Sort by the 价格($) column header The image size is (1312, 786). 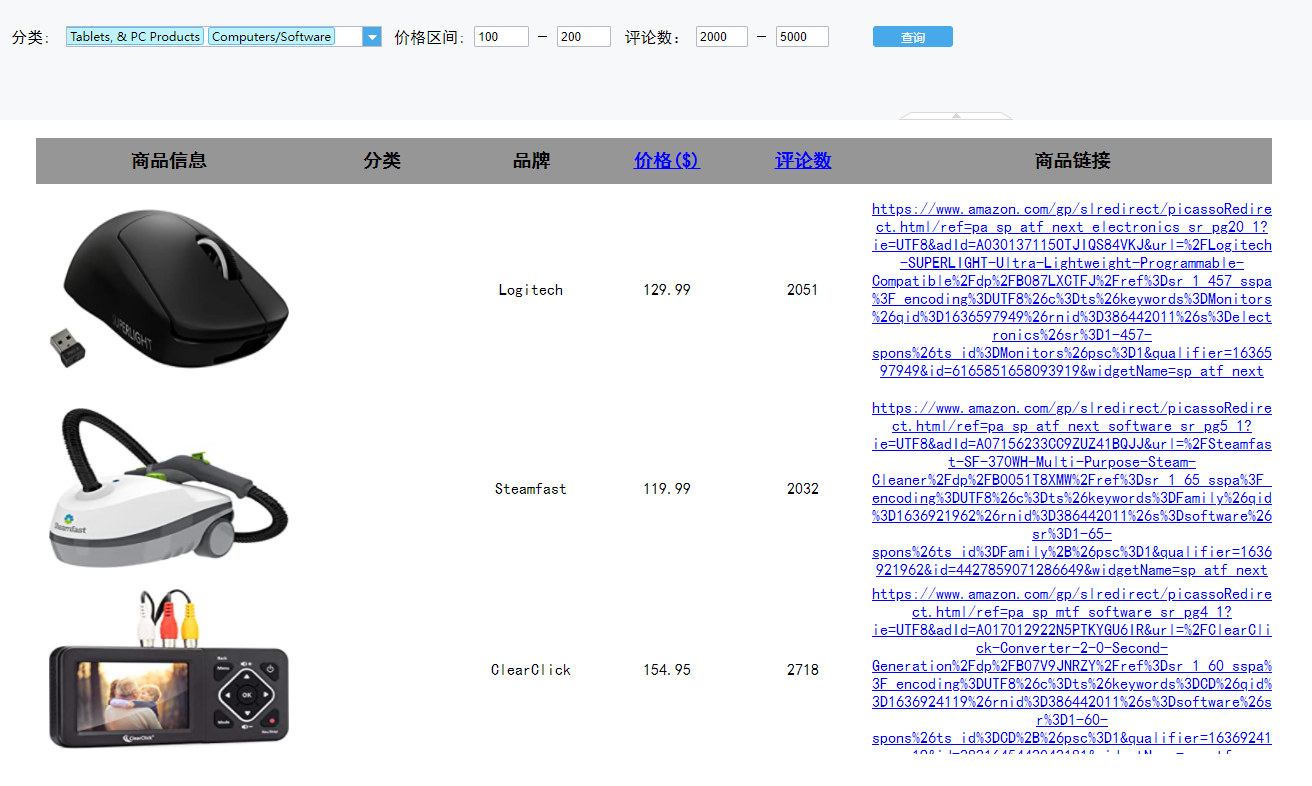667,160
